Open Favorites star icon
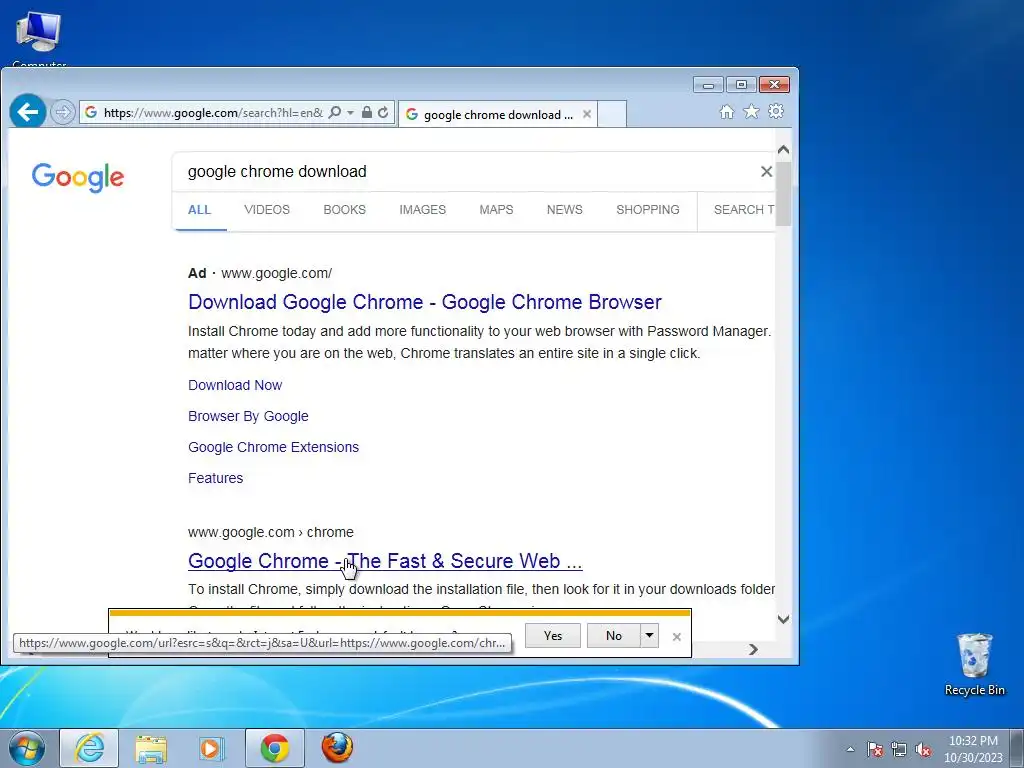Image resolution: width=1024 pixels, height=768 pixels. click(751, 112)
